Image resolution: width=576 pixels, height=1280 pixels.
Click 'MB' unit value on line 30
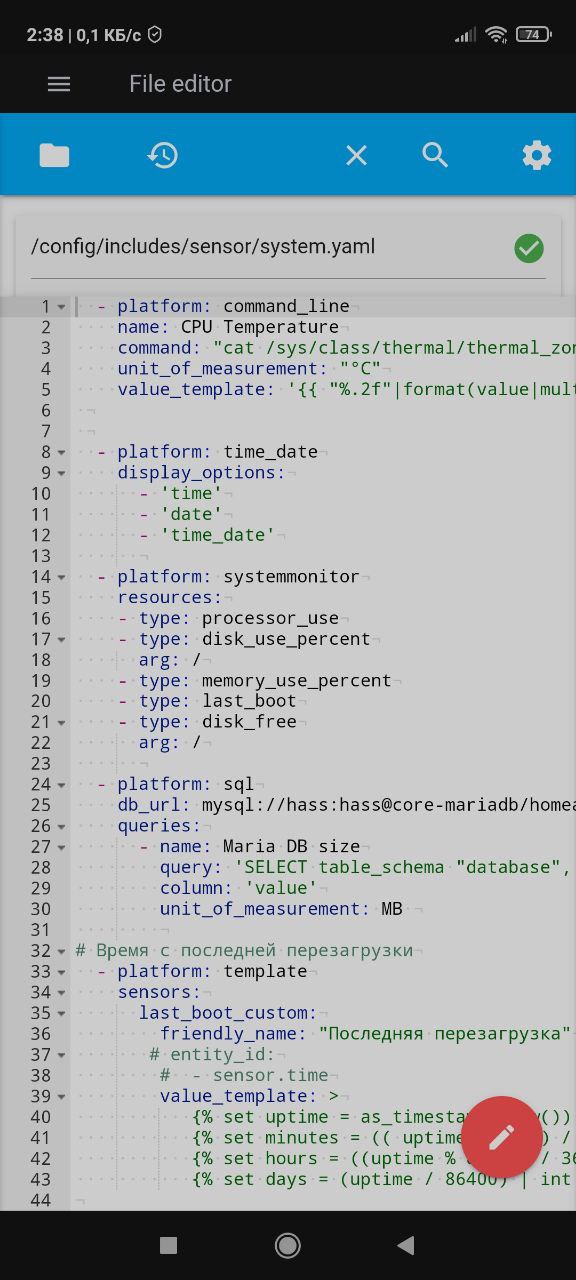point(392,909)
